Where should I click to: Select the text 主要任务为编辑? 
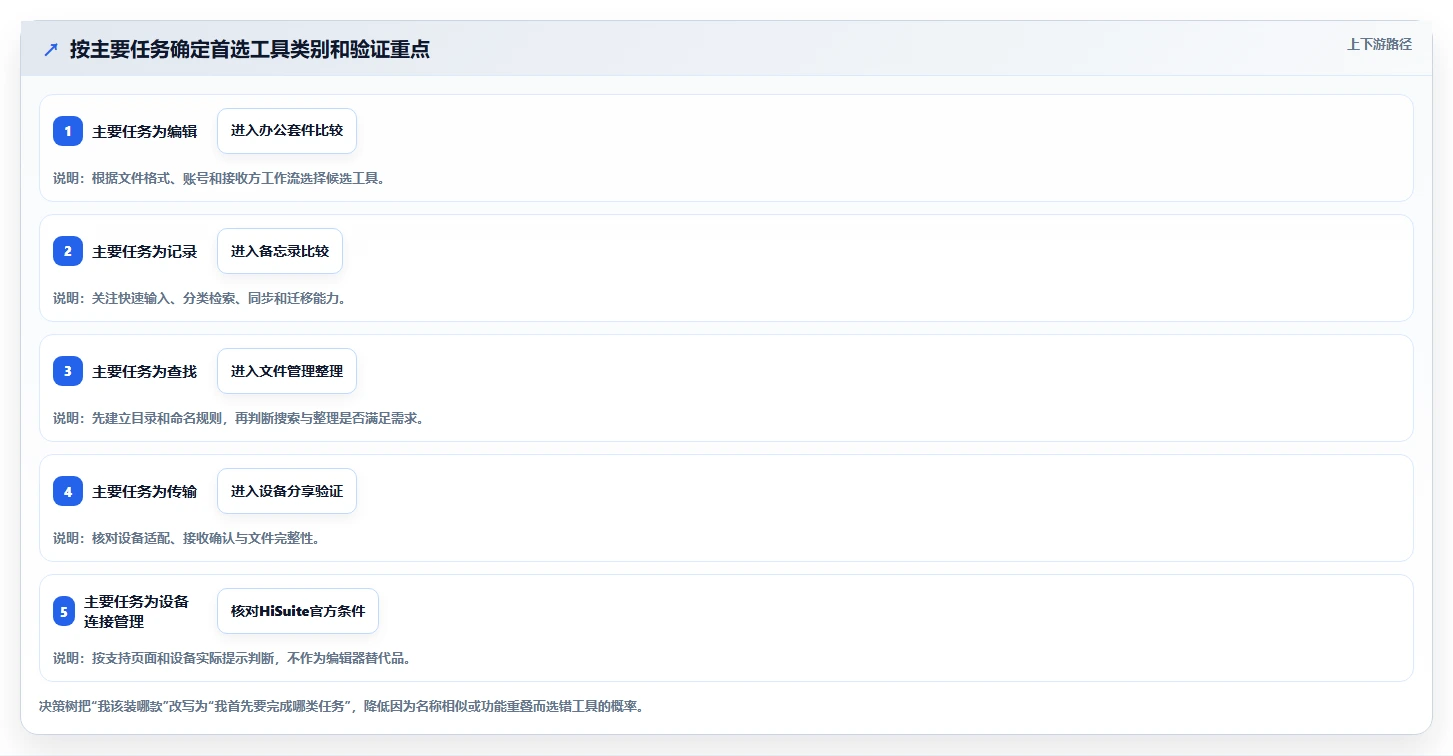click(x=145, y=131)
